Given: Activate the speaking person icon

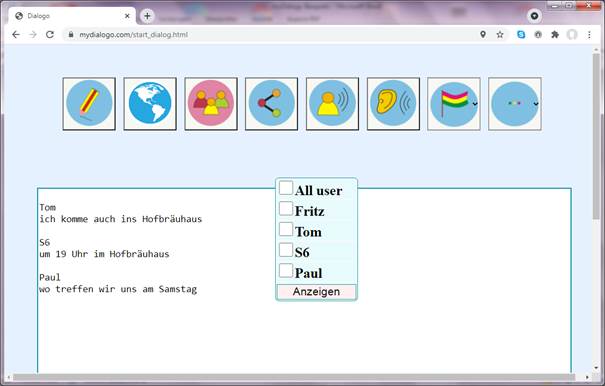Looking at the screenshot, I should pos(332,104).
